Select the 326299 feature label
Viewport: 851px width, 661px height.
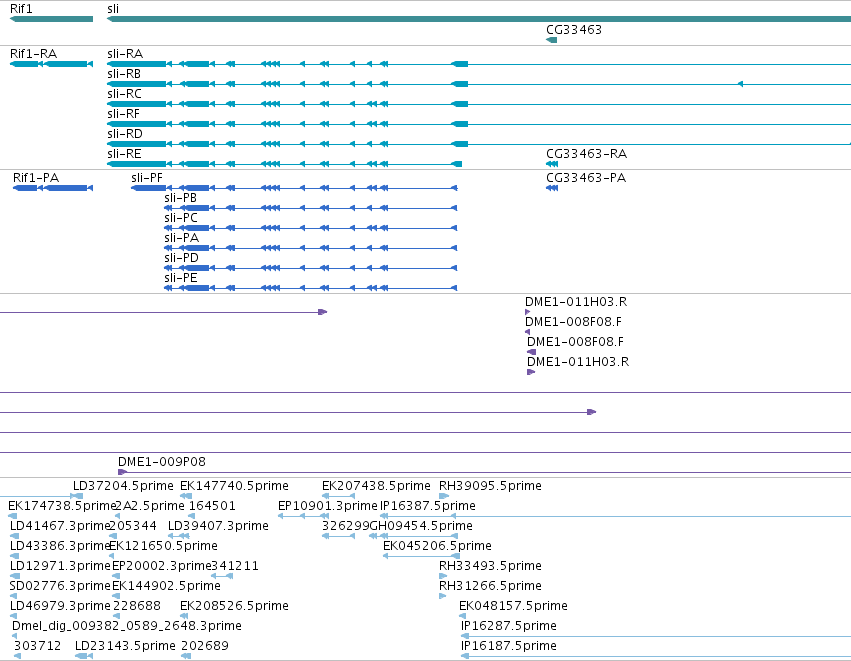coord(345,526)
